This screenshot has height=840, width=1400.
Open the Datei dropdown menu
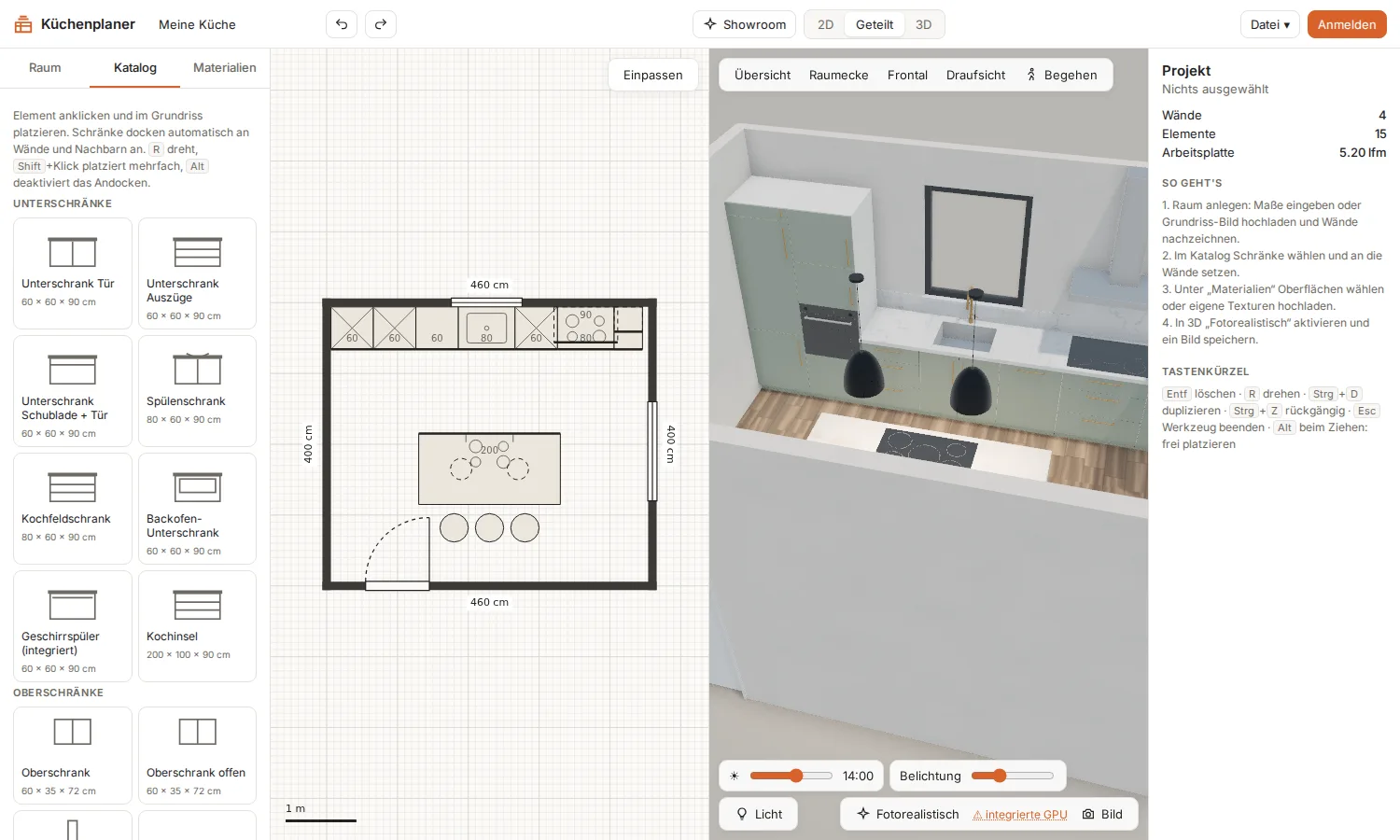(x=1270, y=24)
